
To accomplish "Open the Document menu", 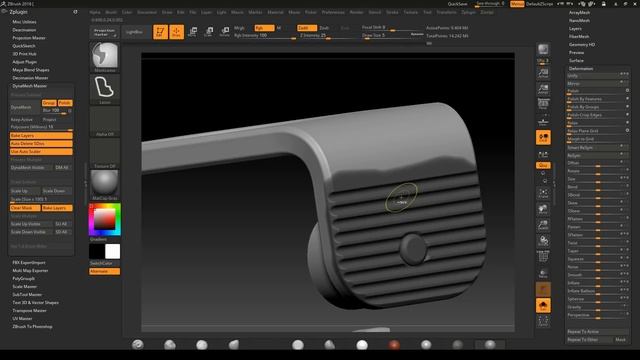I will (x=147, y=12).
